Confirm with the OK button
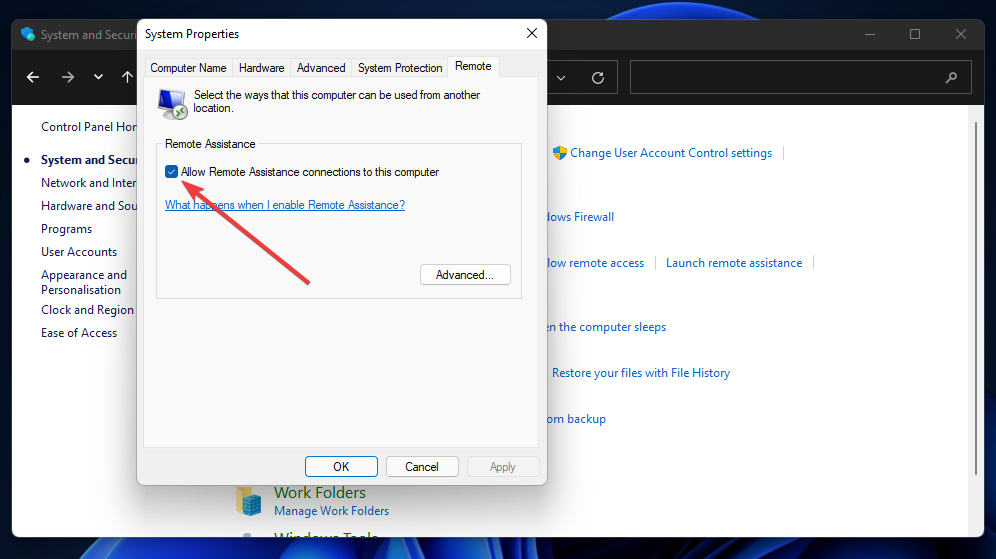This screenshot has width=996, height=559. (x=341, y=466)
